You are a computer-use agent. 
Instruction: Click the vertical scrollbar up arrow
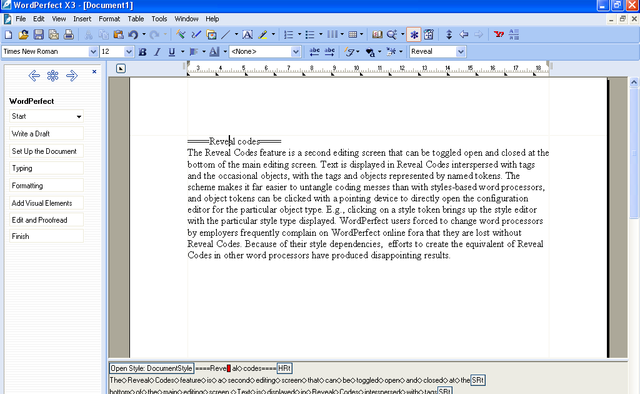[x=634, y=82]
